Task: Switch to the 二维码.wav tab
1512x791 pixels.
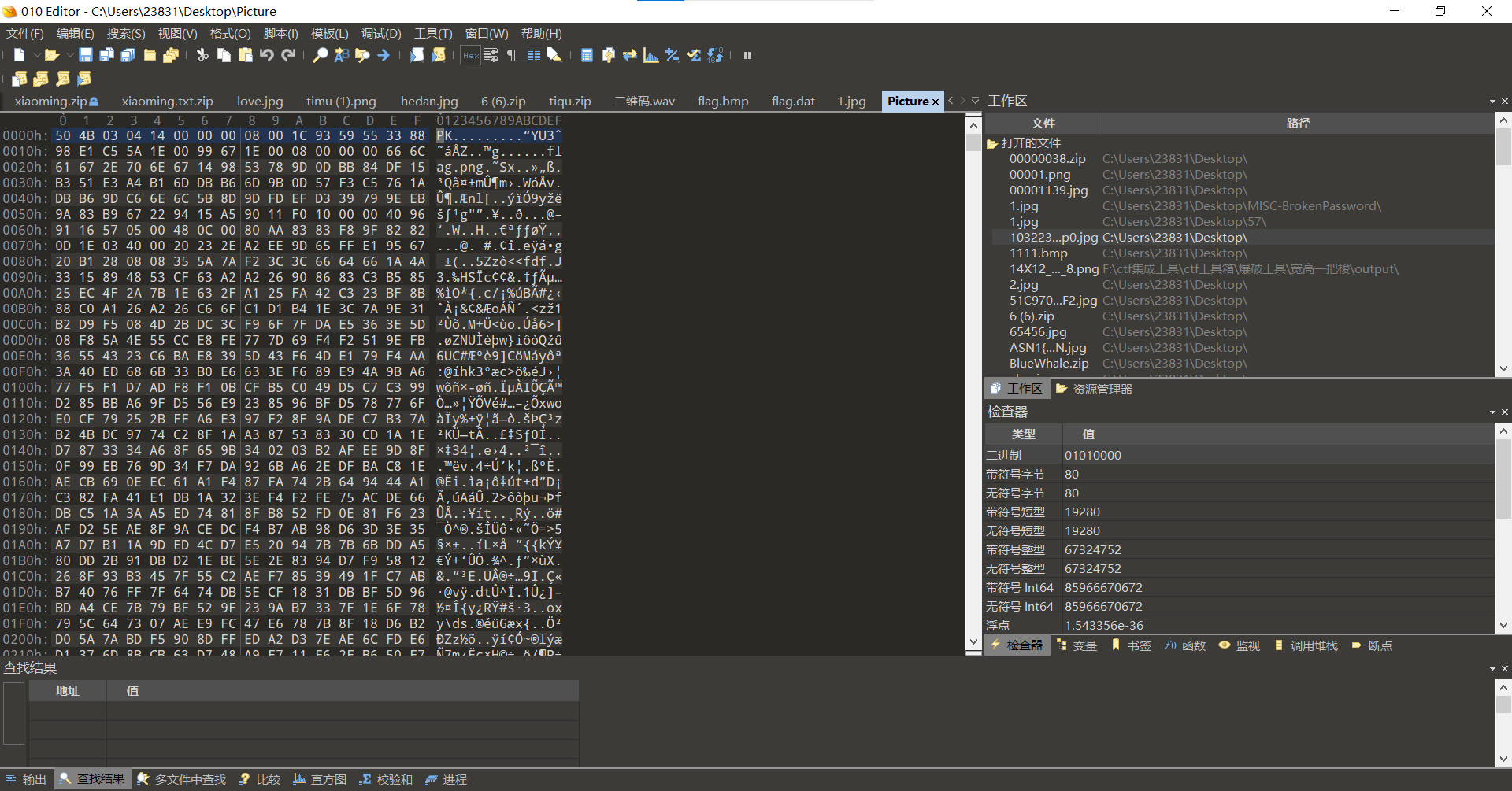Action: 644,101
